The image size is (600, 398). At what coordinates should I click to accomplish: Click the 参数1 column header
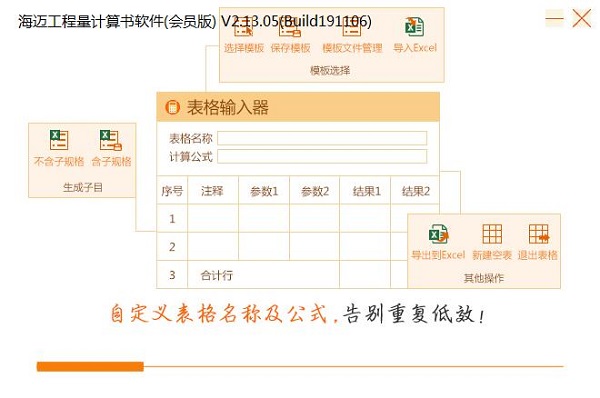(x=264, y=191)
